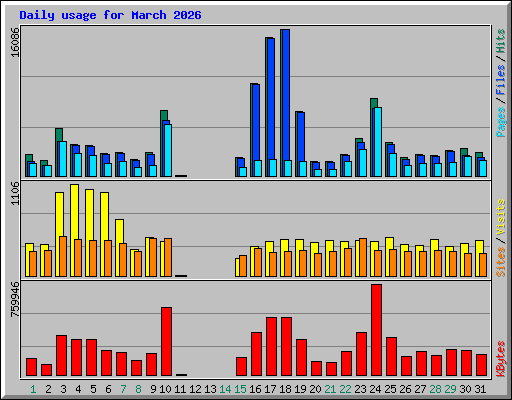512x400 pixels.
Task: Click day 10 on the x-axis
Action: pyautogui.click(x=165, y=389)
